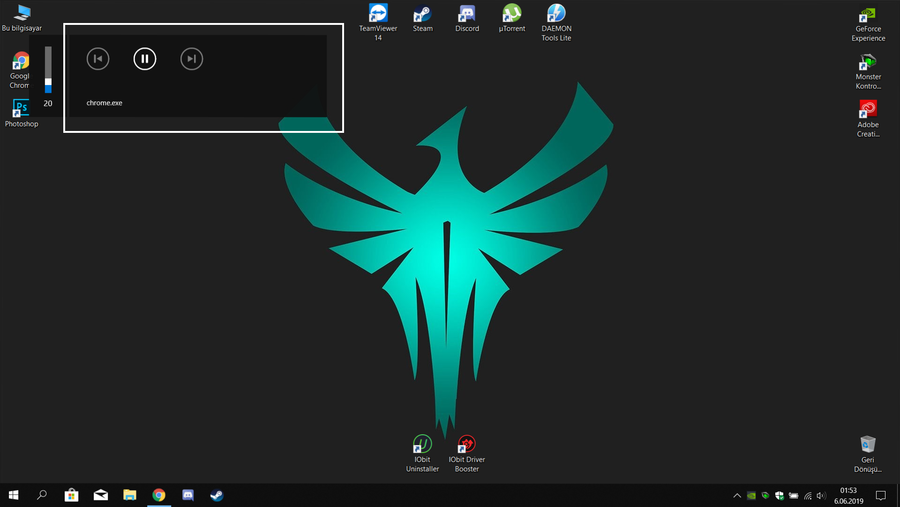Expand the hidden system tray icons

pyautogui.click(x=737, y=495)
